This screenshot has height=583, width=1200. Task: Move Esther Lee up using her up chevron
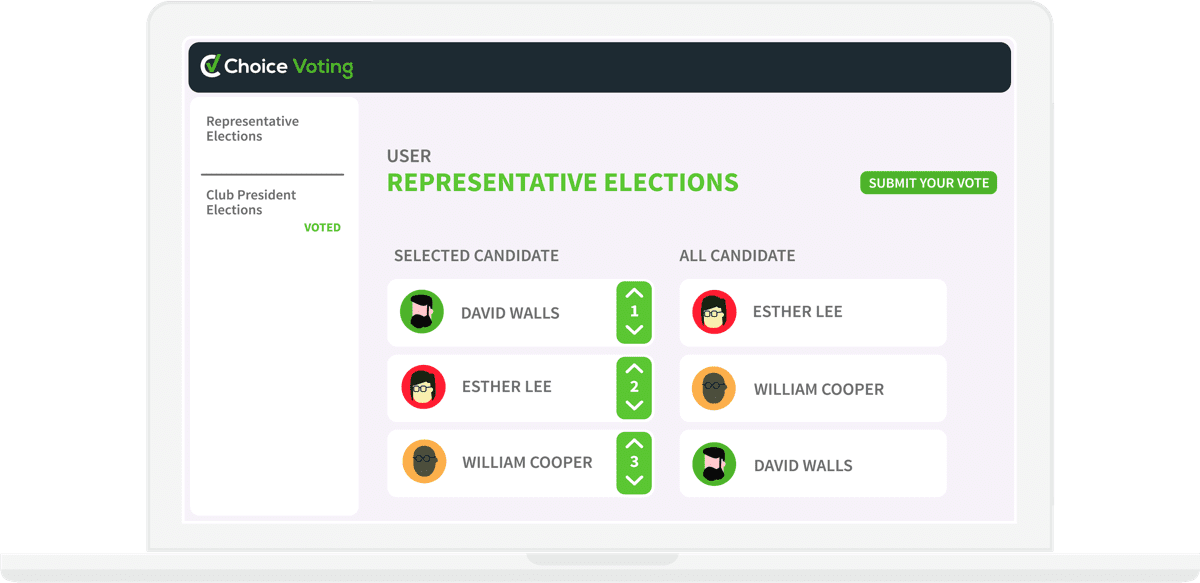pyautogui.click(x=633, y=369)
